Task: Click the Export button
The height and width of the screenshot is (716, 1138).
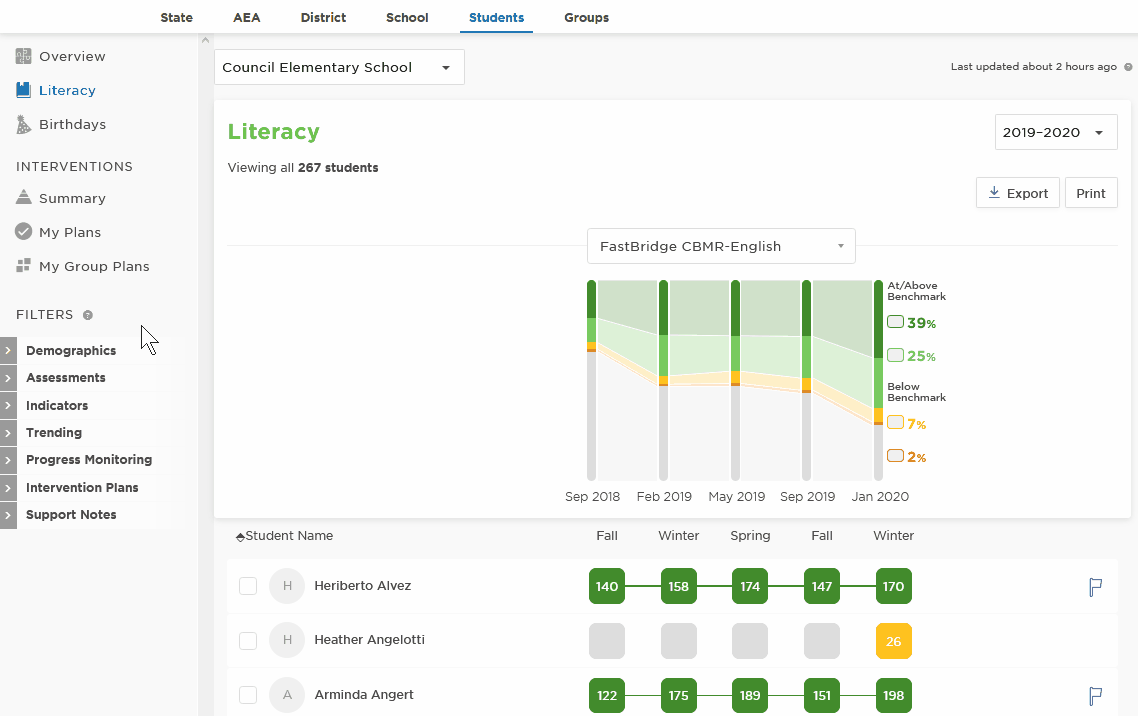Action: 1018,193
